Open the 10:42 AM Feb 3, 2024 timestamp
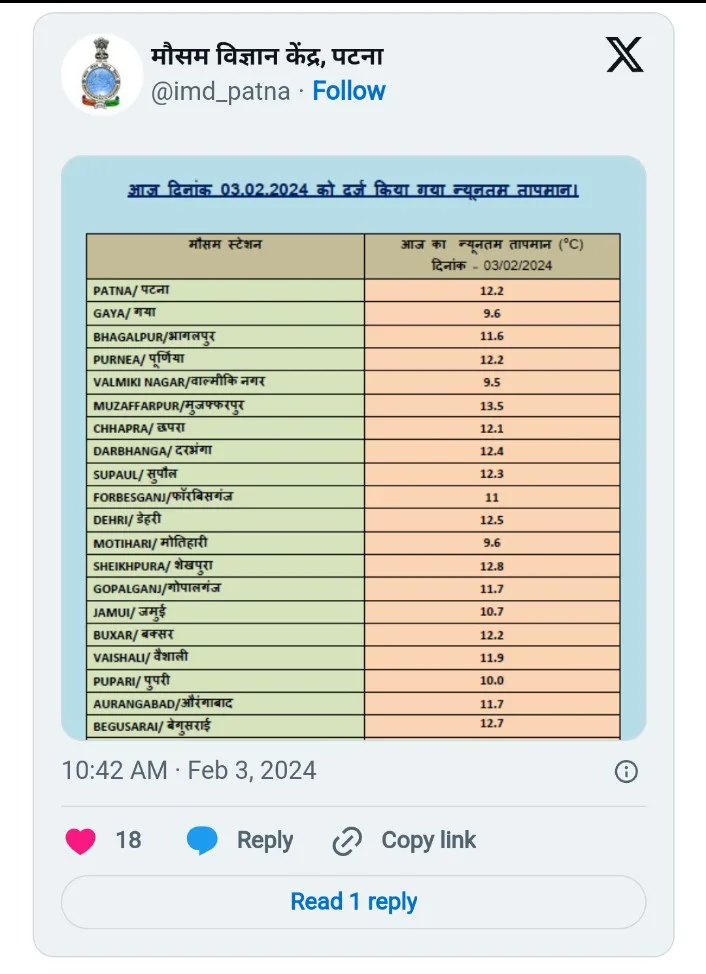 [189, 771]
